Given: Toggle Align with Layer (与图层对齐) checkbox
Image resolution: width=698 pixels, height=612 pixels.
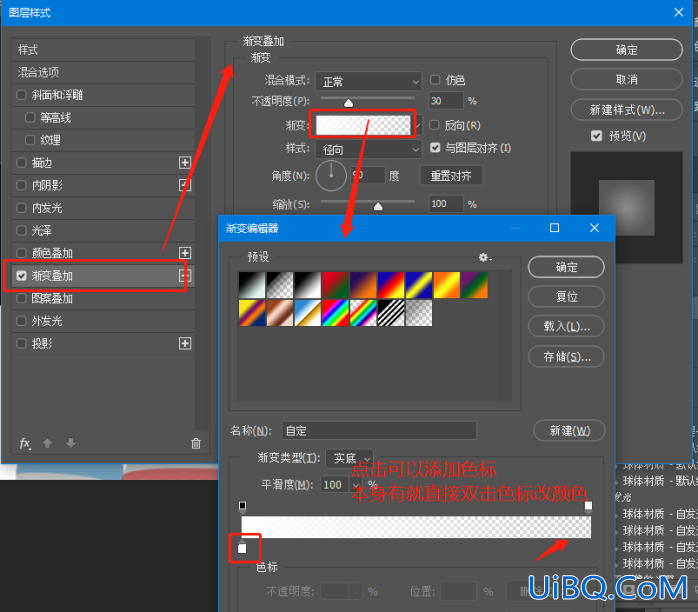Looking at the screenshot, I should point(435,148).
